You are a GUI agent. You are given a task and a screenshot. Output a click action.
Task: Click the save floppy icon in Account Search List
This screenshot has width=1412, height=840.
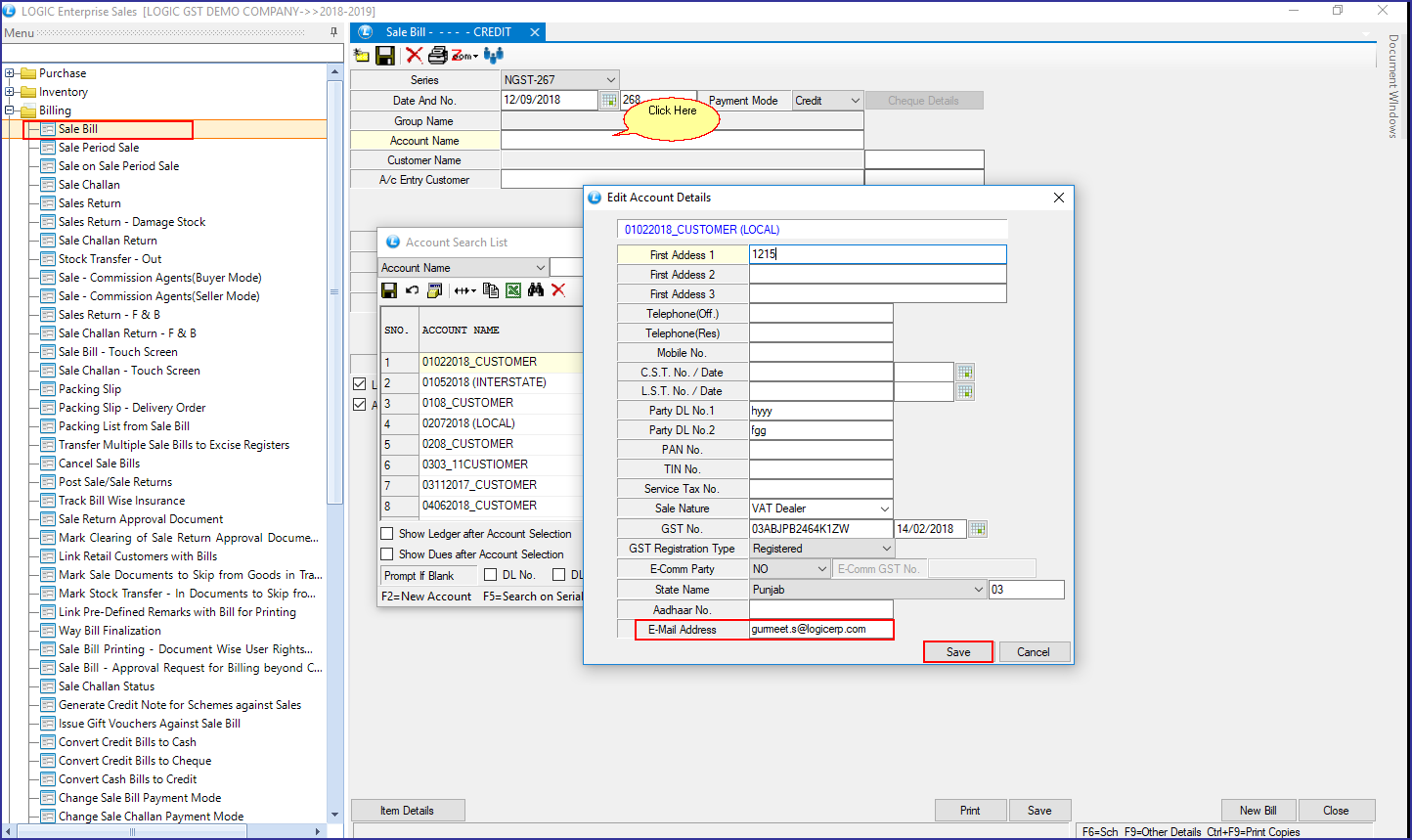[x=389, y=290]
